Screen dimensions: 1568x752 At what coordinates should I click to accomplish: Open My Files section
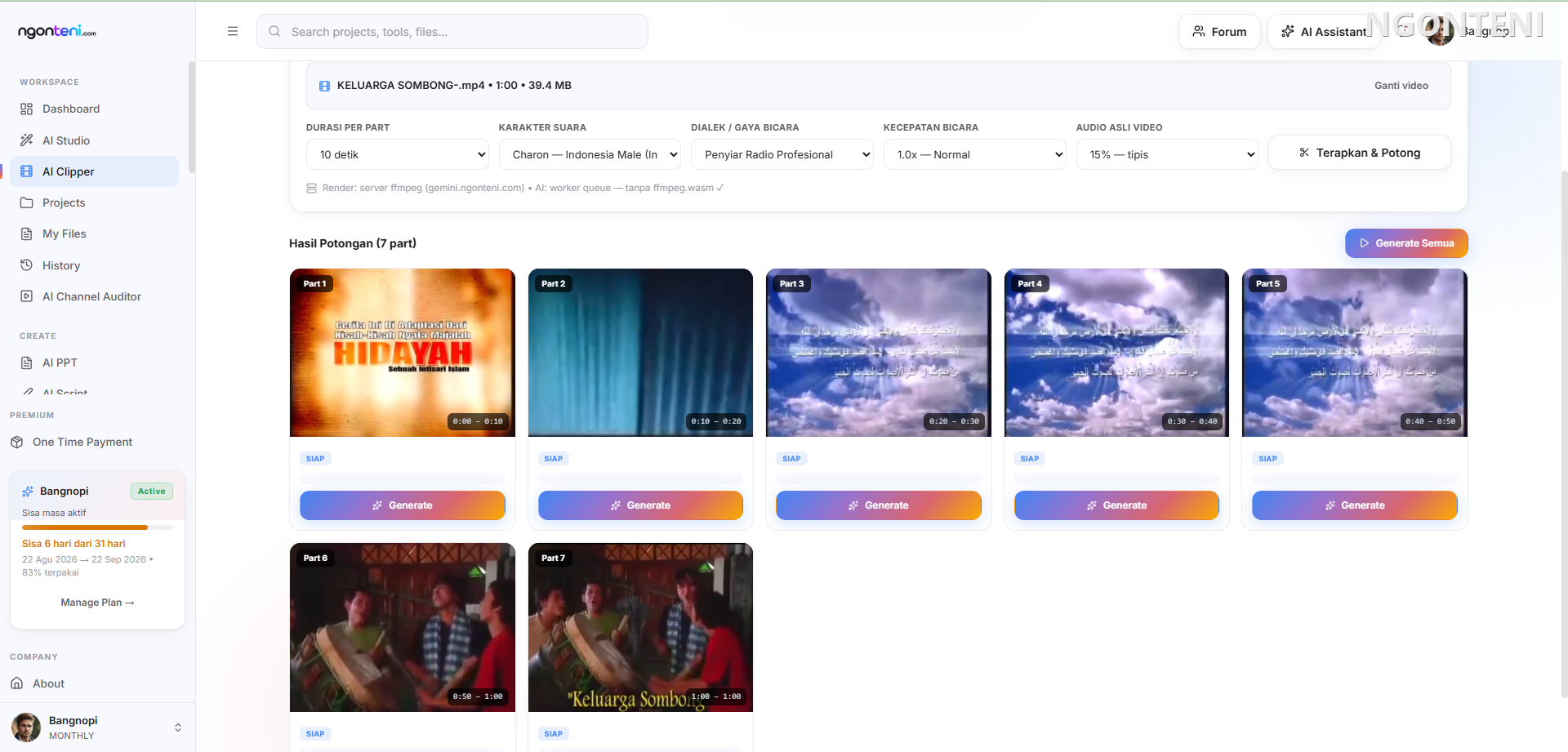click(94, 234)
